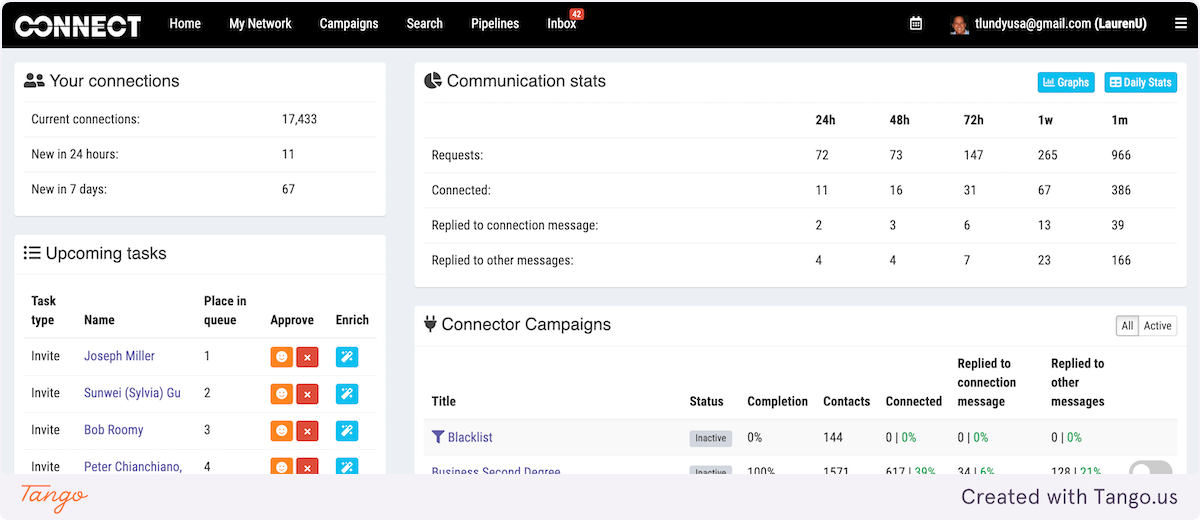Viewport: 1200px width, 520px height.
Task: Open Daily Stats view
Action: pyautogui.click(x=1140, y=82)
